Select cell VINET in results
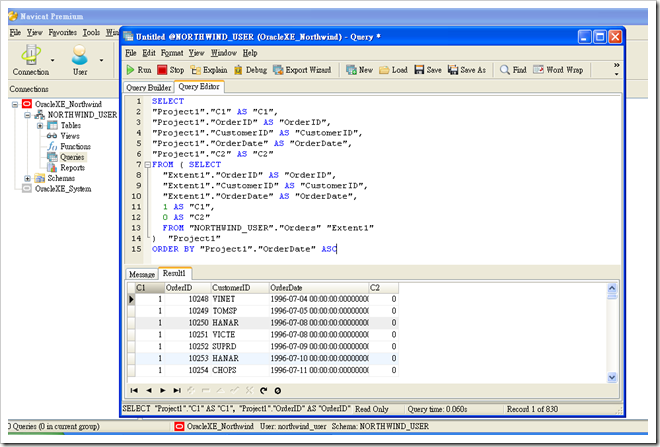Image resolution: width=660 pixels, height=447 pixels. point(240,299)
